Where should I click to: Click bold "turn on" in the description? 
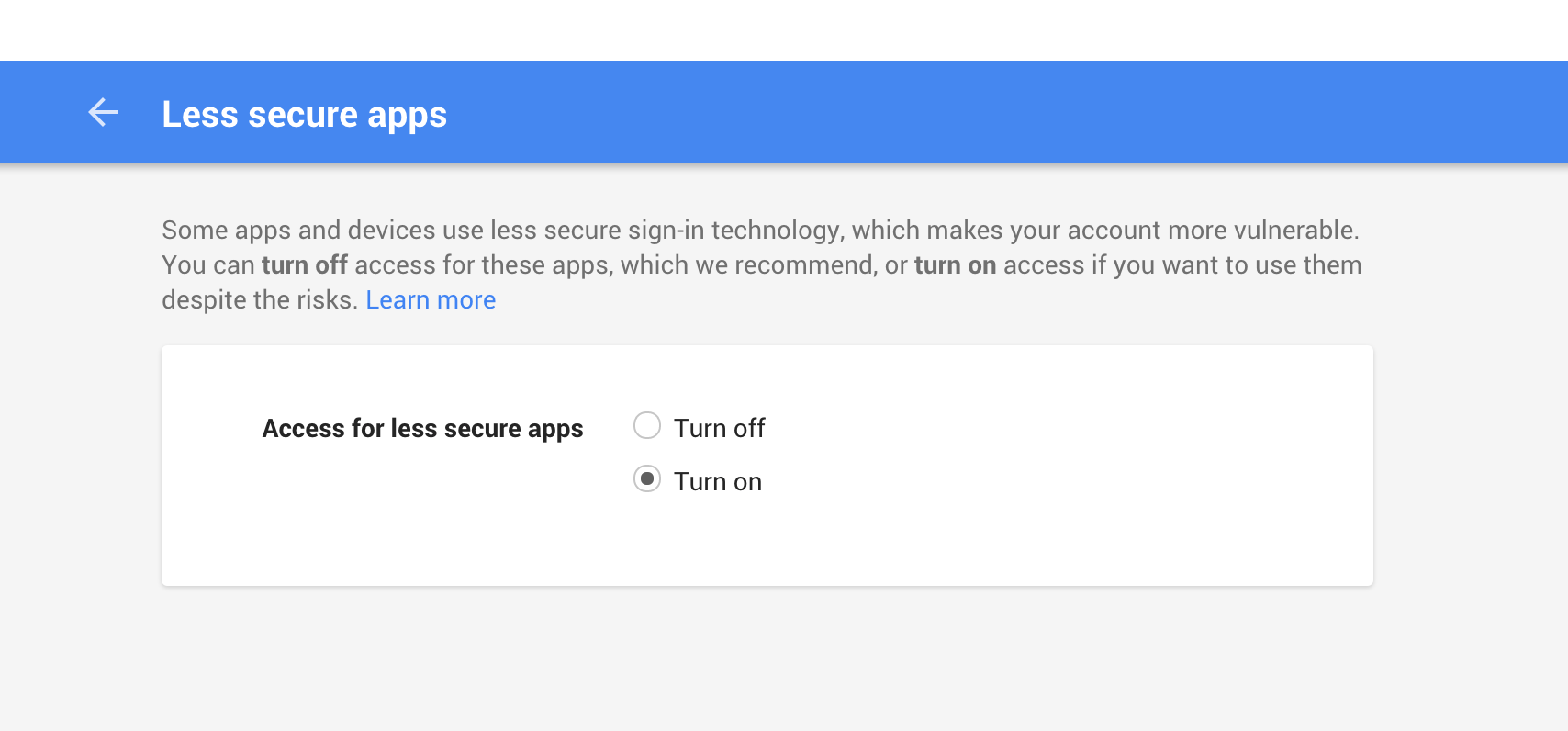(x=955, y=265)
